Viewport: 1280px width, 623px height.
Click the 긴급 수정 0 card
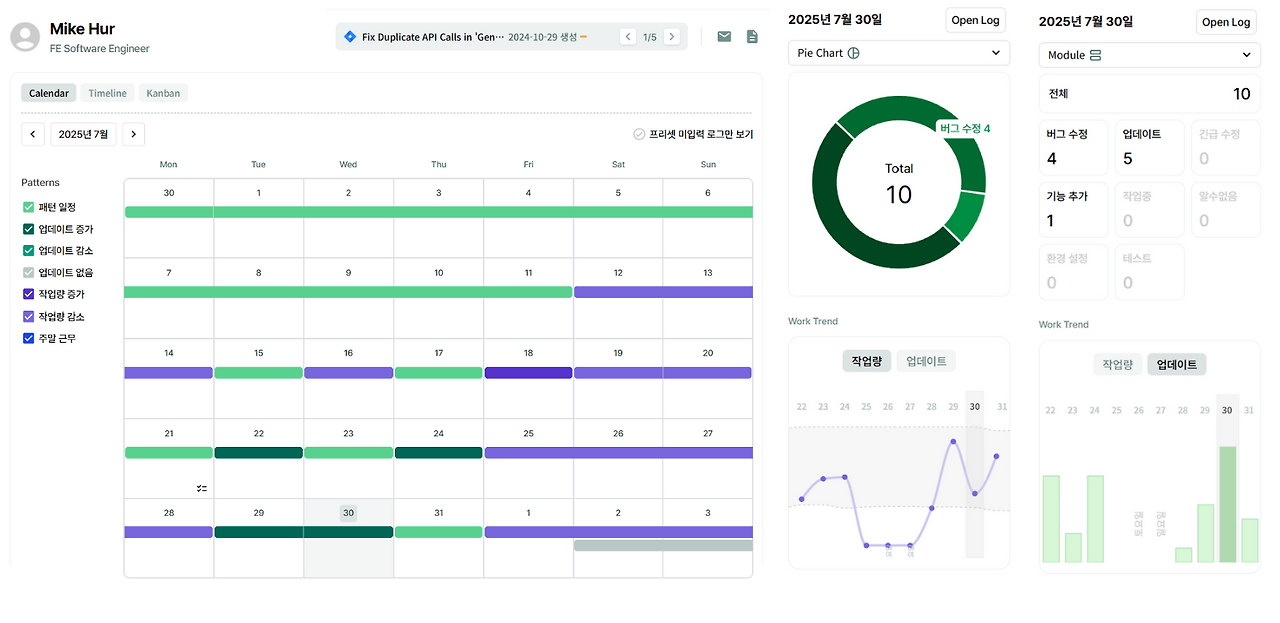pos(1225,147)
